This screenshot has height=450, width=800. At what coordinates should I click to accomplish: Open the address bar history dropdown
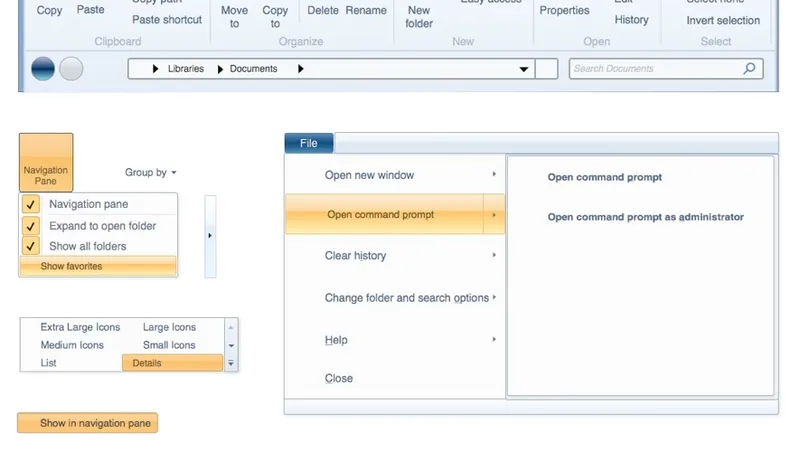pyautogui.click(x=523, y=69)
